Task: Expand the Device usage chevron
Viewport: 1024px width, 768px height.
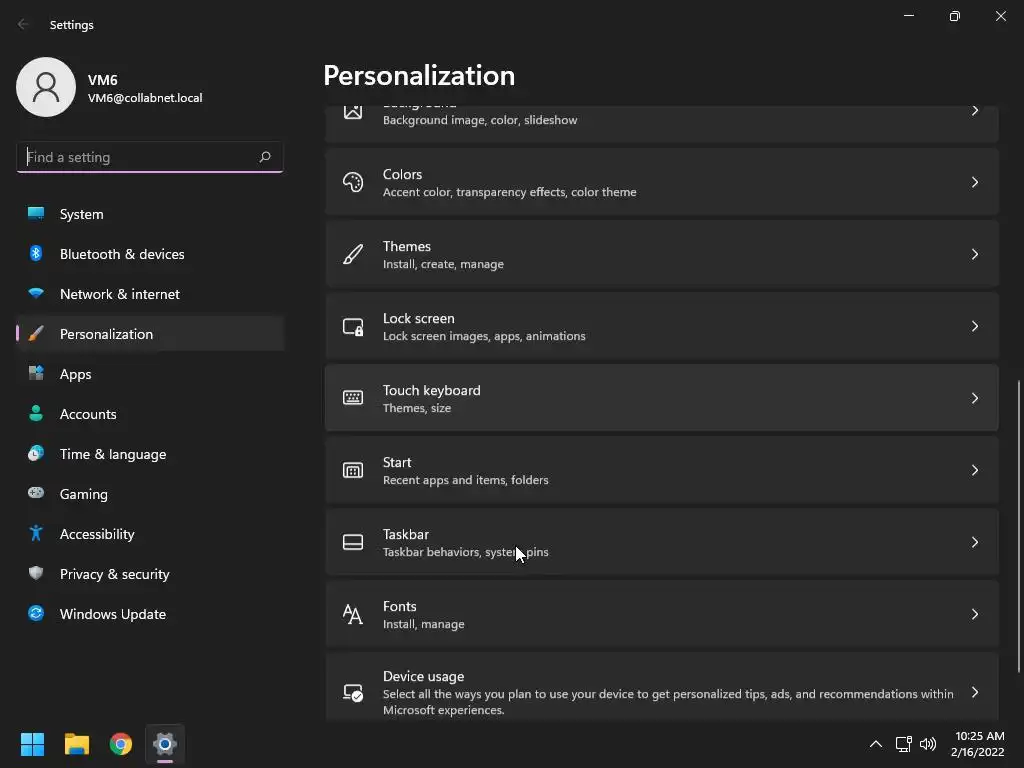Action: (975, 692)
